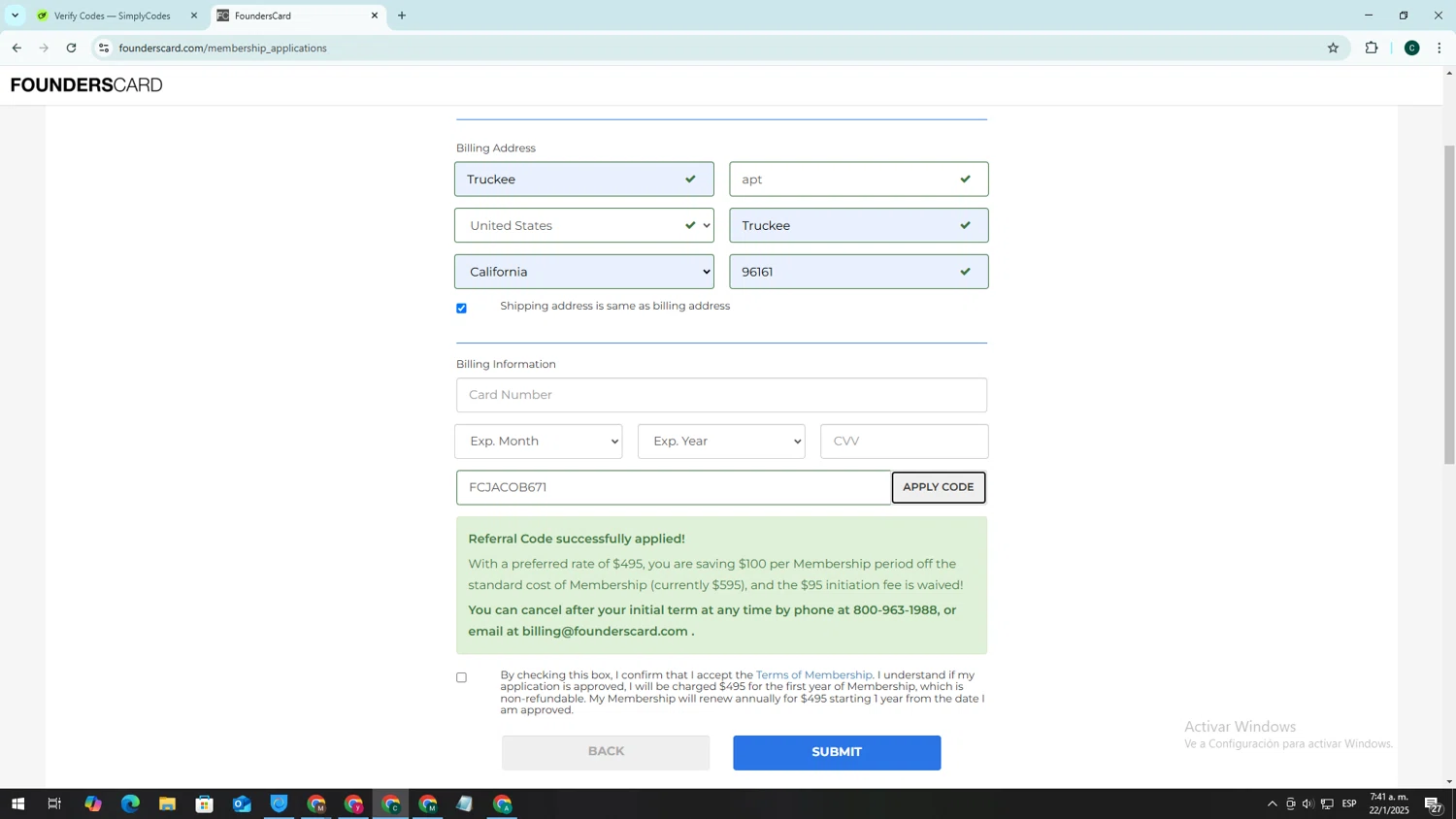Switch to Chrome window with Y profile
This screenshot has height=819, width=1456.
pyautogui.click(x=353, y=803)
